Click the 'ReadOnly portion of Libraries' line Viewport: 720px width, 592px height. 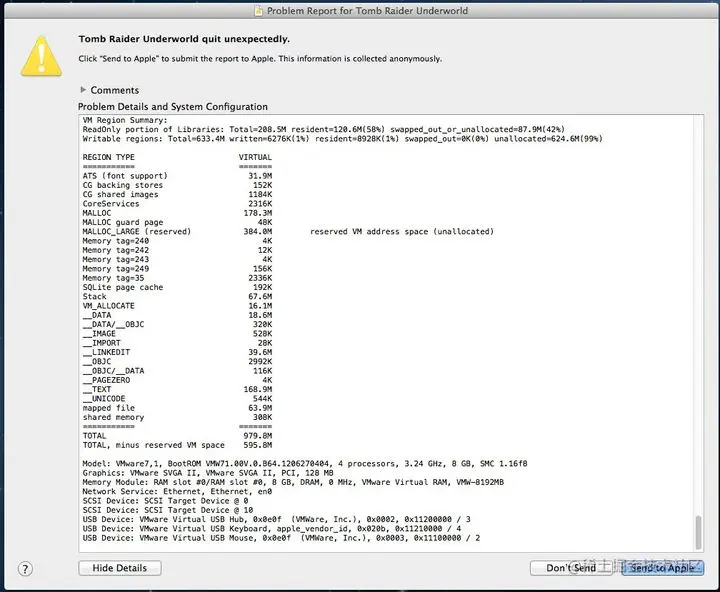(324, 130)
